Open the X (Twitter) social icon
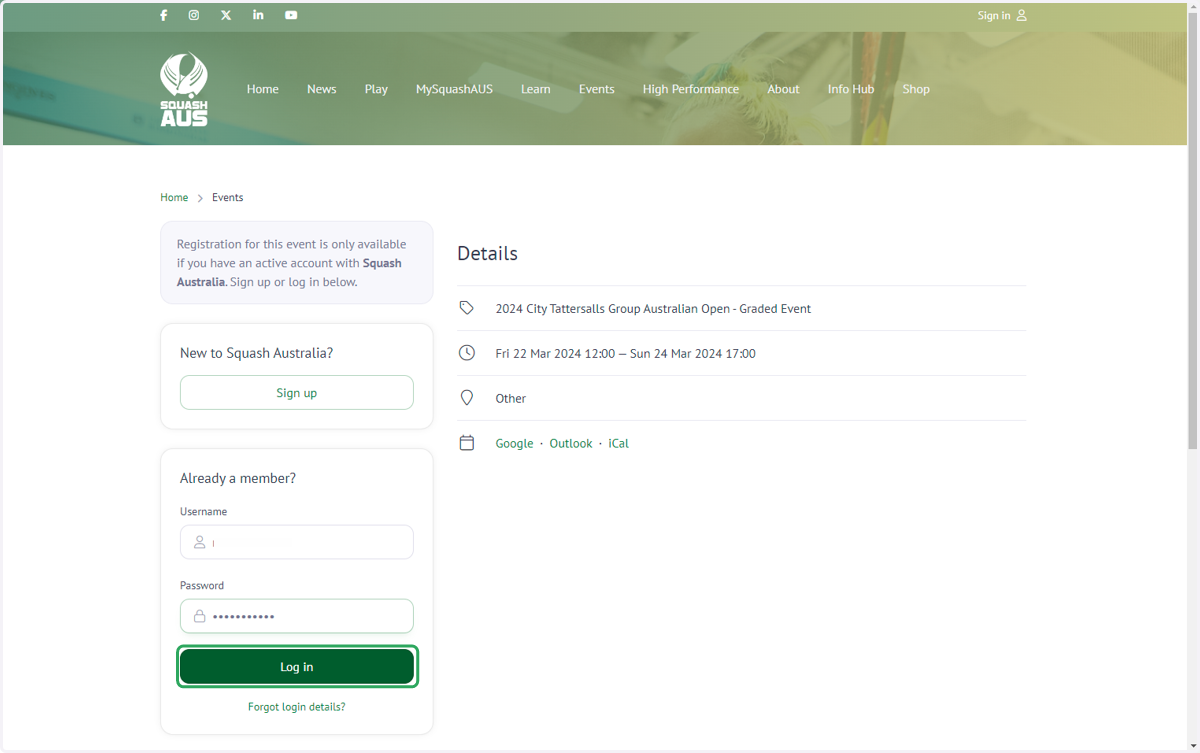 [x=226, y=15]
